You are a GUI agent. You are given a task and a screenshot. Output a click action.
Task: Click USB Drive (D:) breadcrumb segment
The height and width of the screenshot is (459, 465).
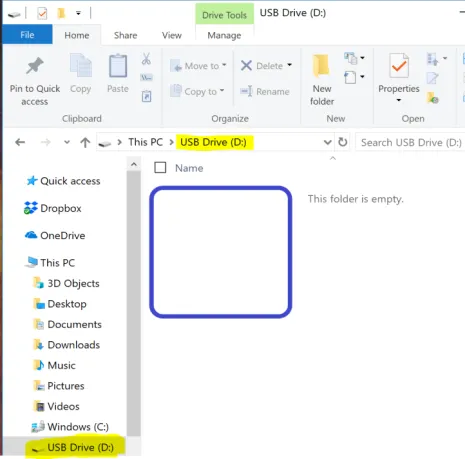[213, 142]
